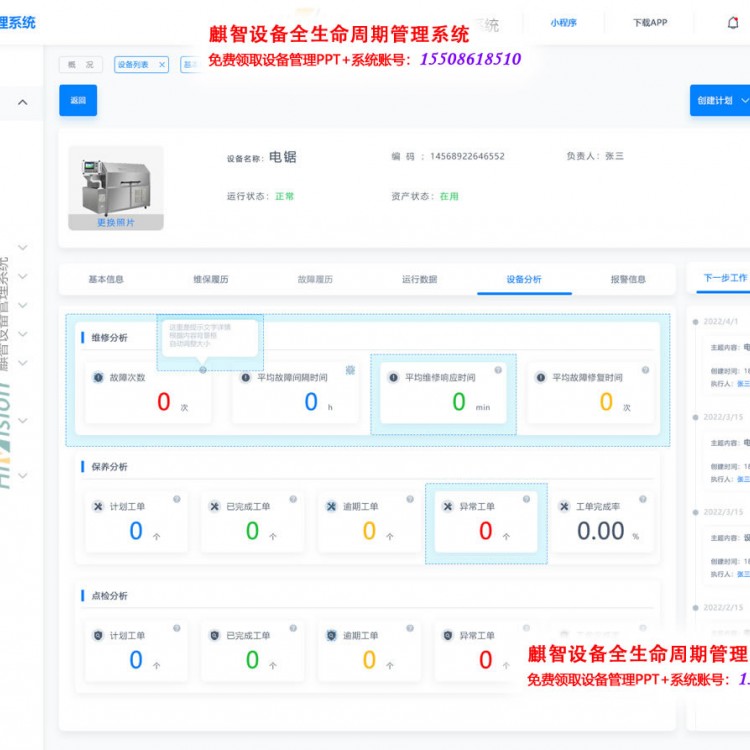Click help icon on 点检分析 逾期工单 card
Image resolution: width=750 pixels, height=750 pixels.
pyautogui.click(x=410, y=628)
